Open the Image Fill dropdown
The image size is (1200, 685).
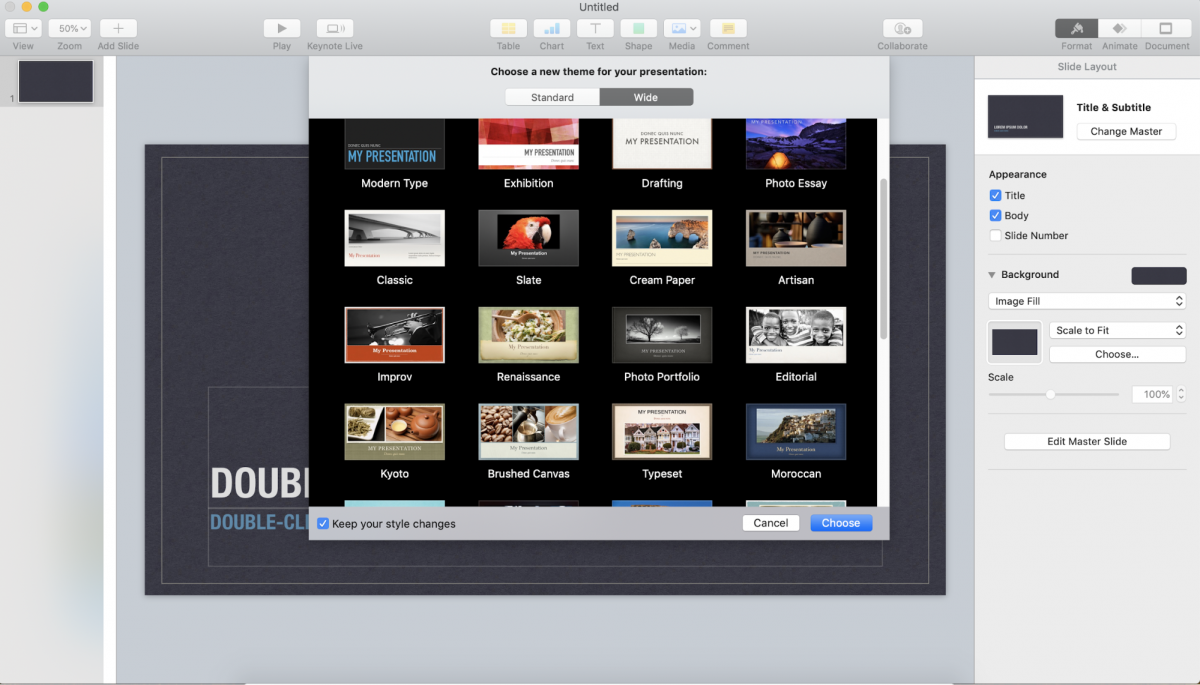tap(1087, 301)
